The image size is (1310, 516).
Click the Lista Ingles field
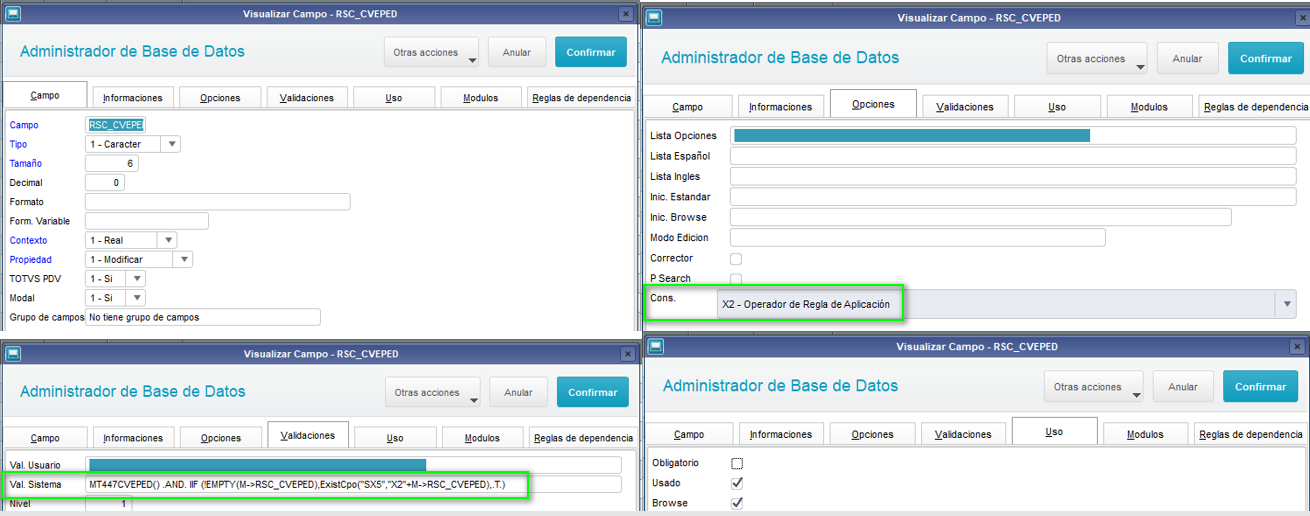click(x=1013, y=176)
